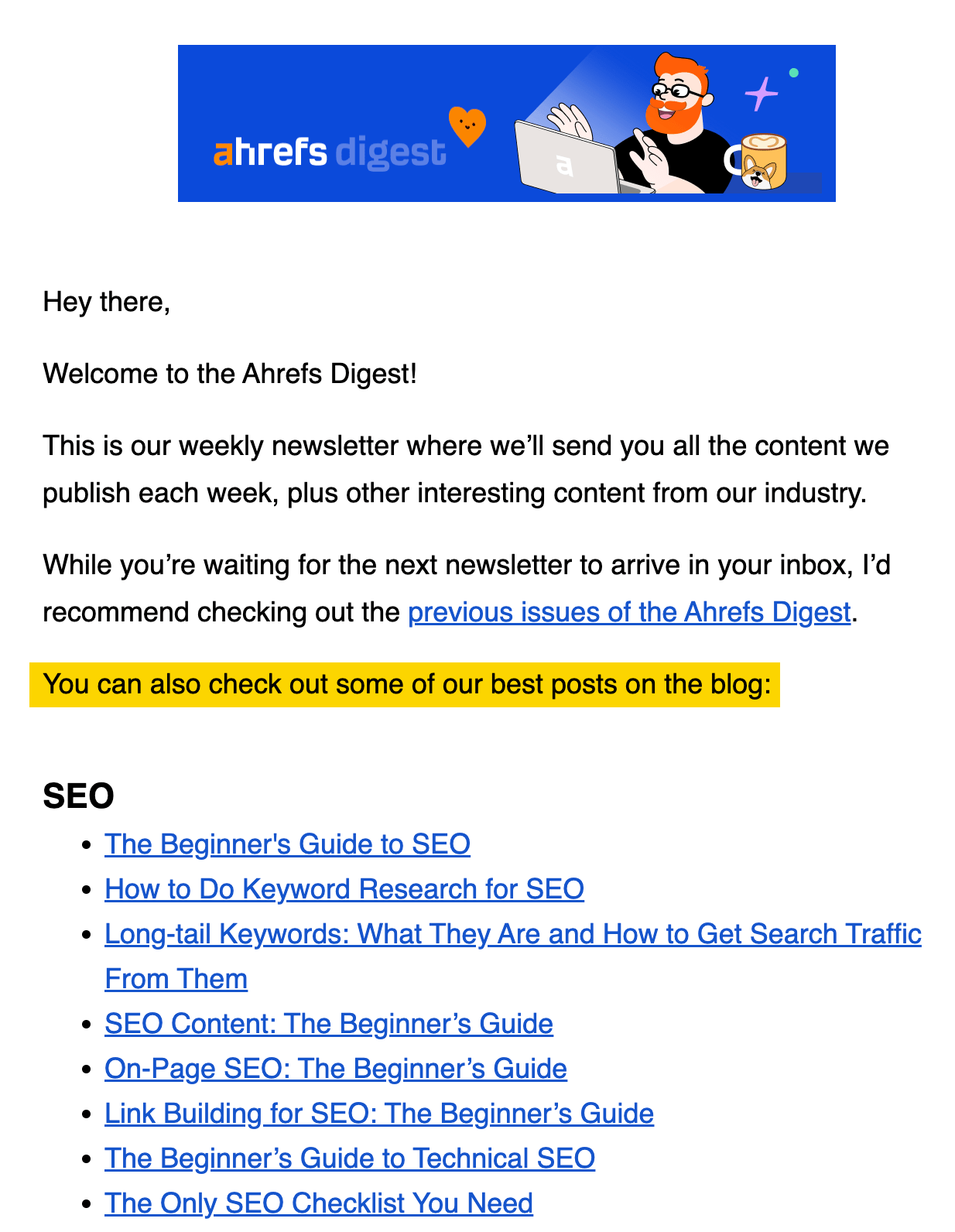Click the laptop illustration in banner
This screenshot has height=1232, width=955.
[x=569, y=157]
